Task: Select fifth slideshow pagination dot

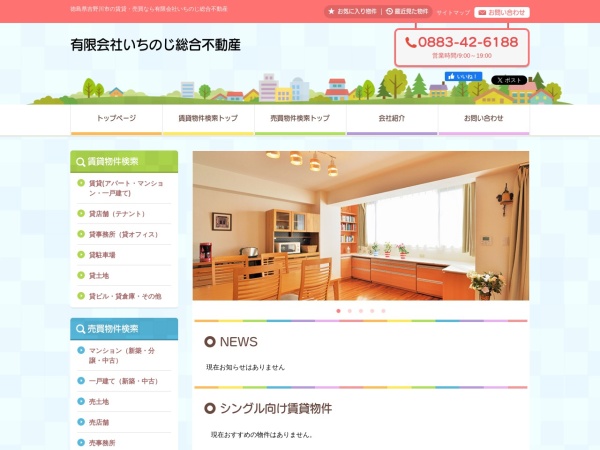Action: click(383, 311)
